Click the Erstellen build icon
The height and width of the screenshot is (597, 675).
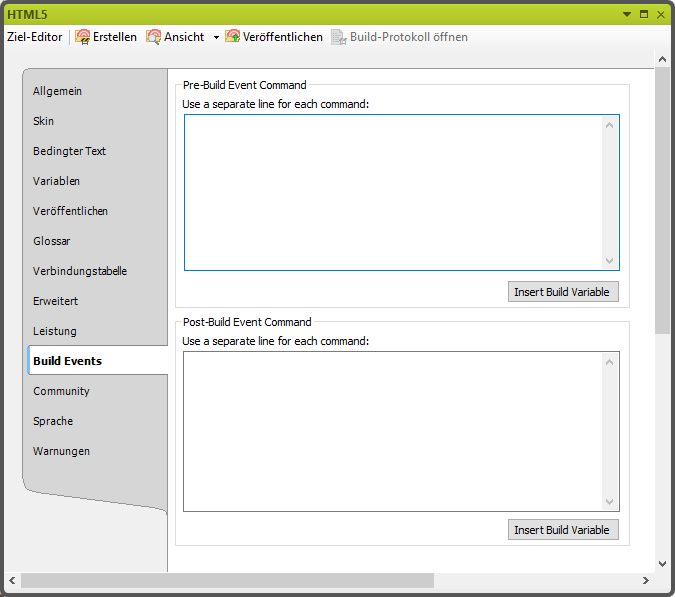(83, 37)
